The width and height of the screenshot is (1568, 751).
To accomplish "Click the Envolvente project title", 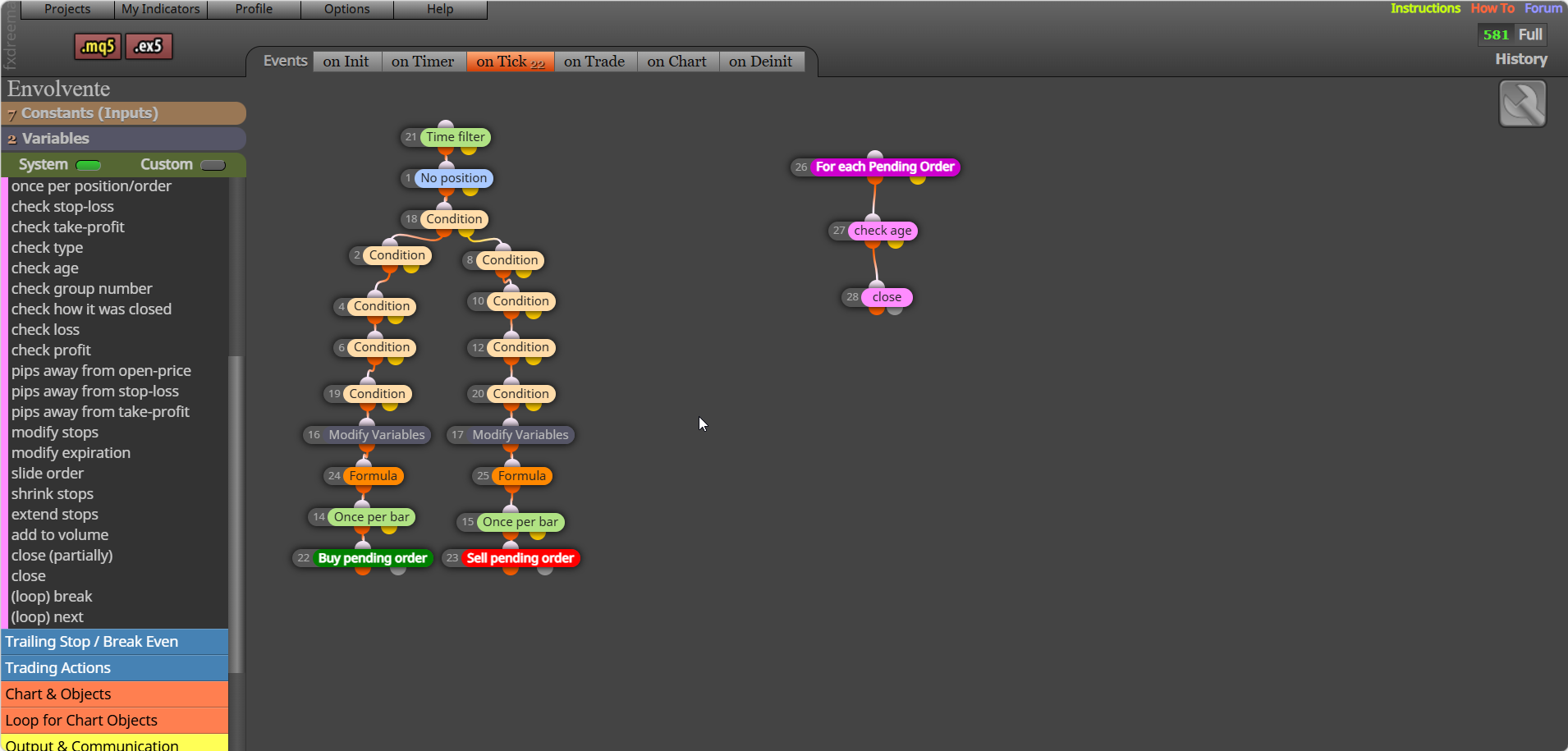I will (x=59, y=89).
